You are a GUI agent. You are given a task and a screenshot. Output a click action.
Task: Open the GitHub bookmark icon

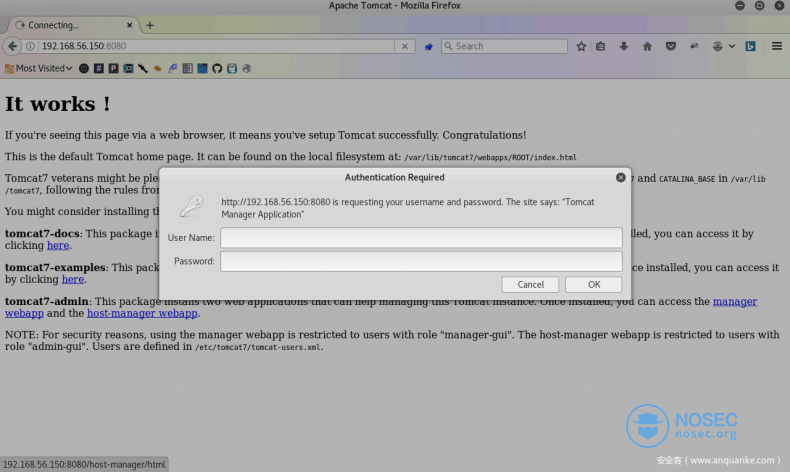217,69
